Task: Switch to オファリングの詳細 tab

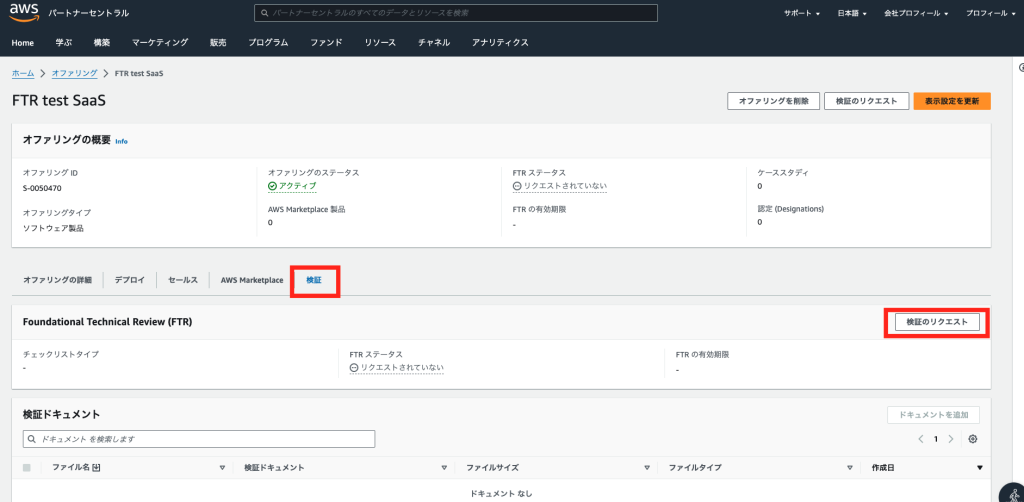Action: pyautogui.click(x=57, y=280)
